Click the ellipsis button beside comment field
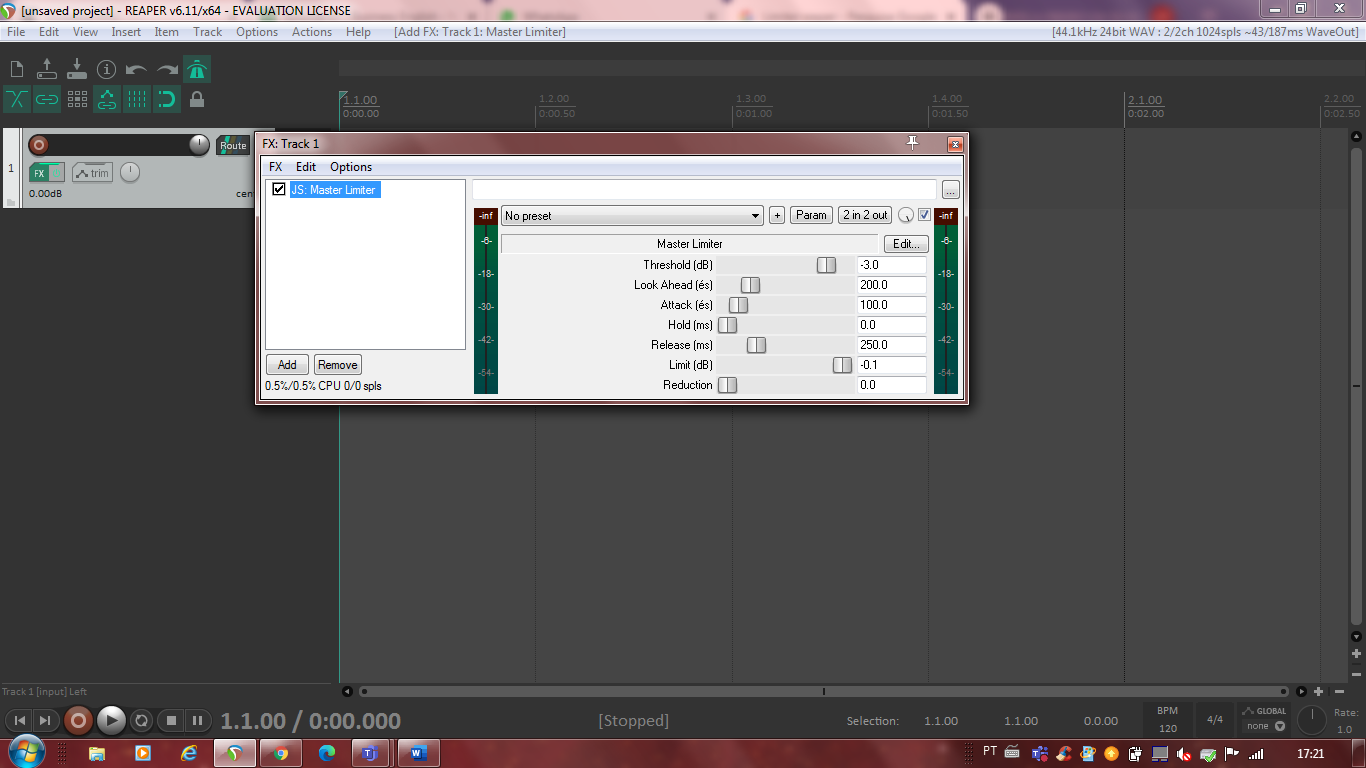This screenshot has width=1366, height=768. click(951, 189)
